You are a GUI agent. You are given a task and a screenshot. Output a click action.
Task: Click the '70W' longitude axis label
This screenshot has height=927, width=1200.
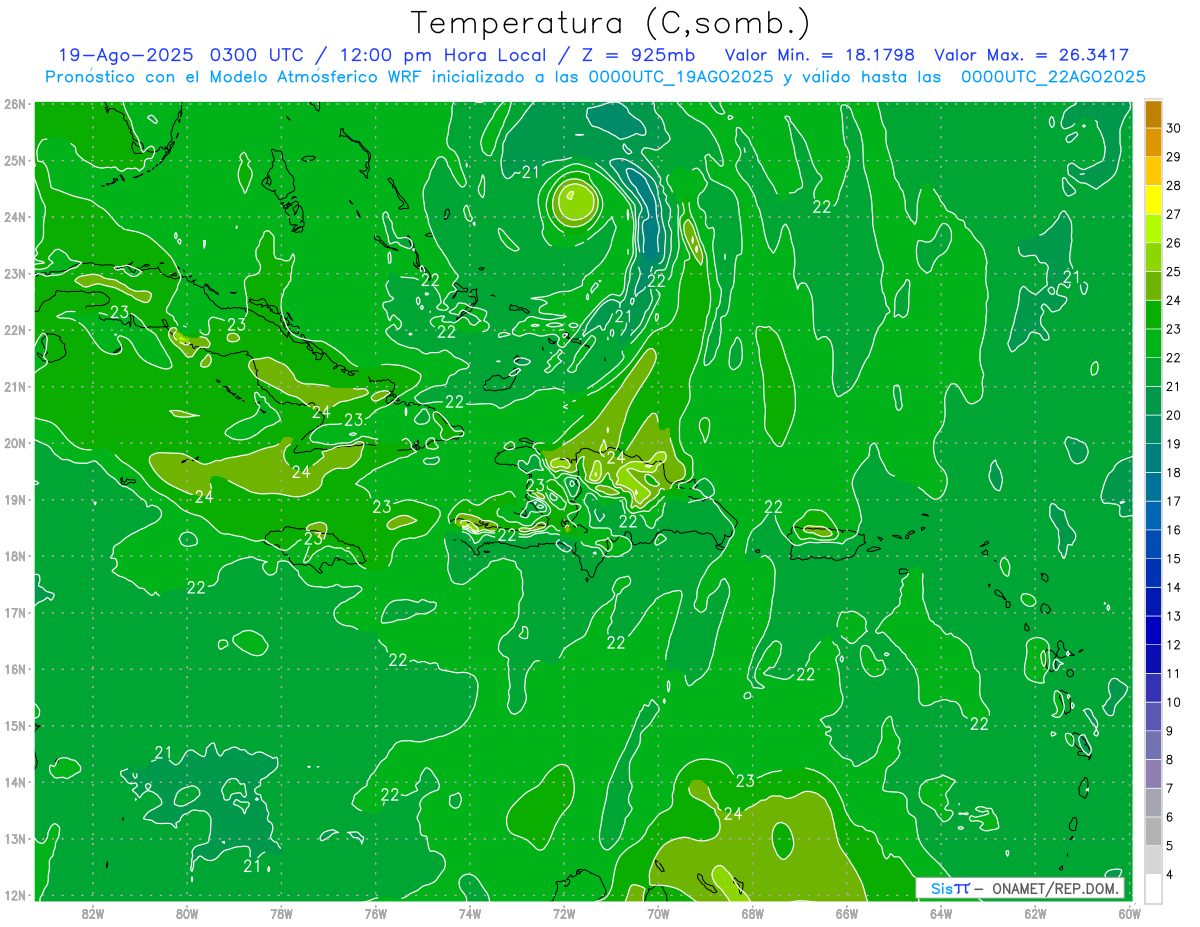pos(657,913)
